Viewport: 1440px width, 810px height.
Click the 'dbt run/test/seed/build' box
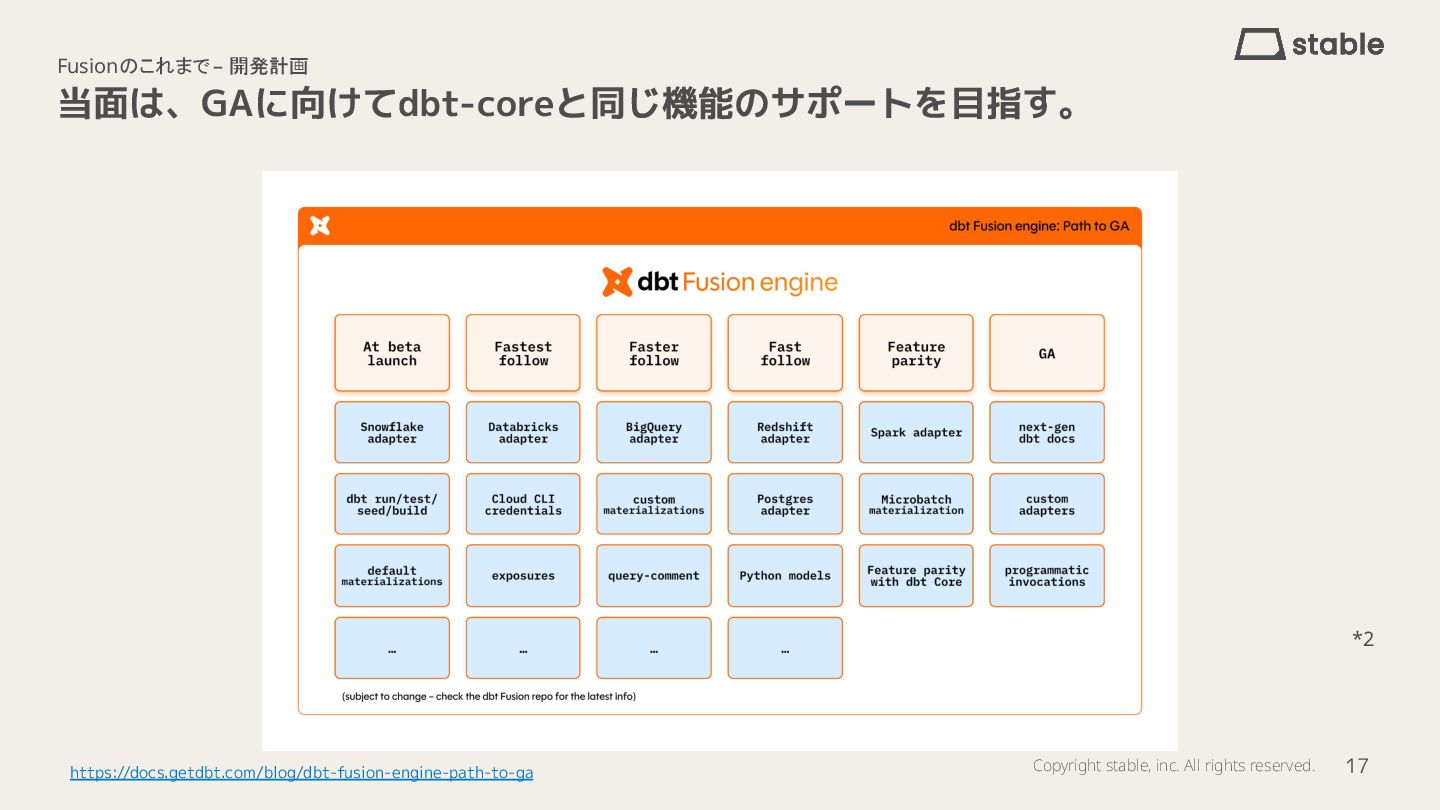392,504
